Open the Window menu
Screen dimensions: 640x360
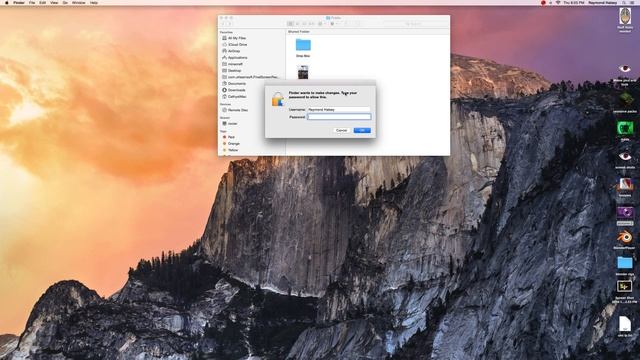tap(78, 2)
